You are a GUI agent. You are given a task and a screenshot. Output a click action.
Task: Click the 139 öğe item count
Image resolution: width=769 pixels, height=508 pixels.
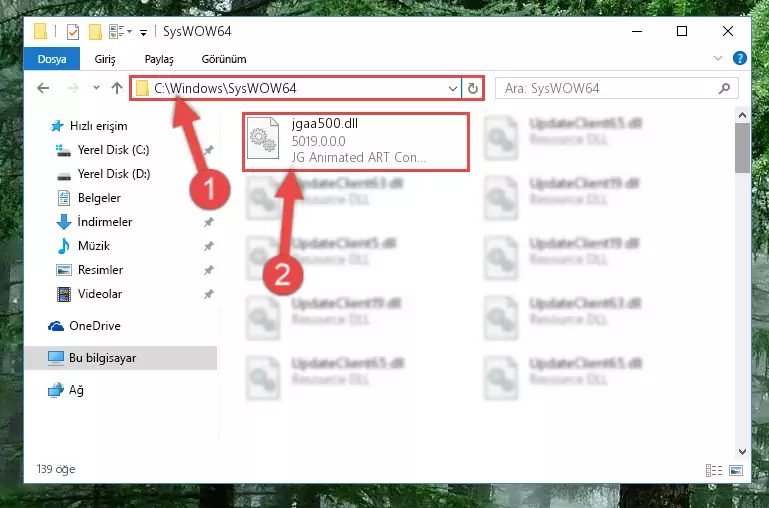click(x=56, y=469)
